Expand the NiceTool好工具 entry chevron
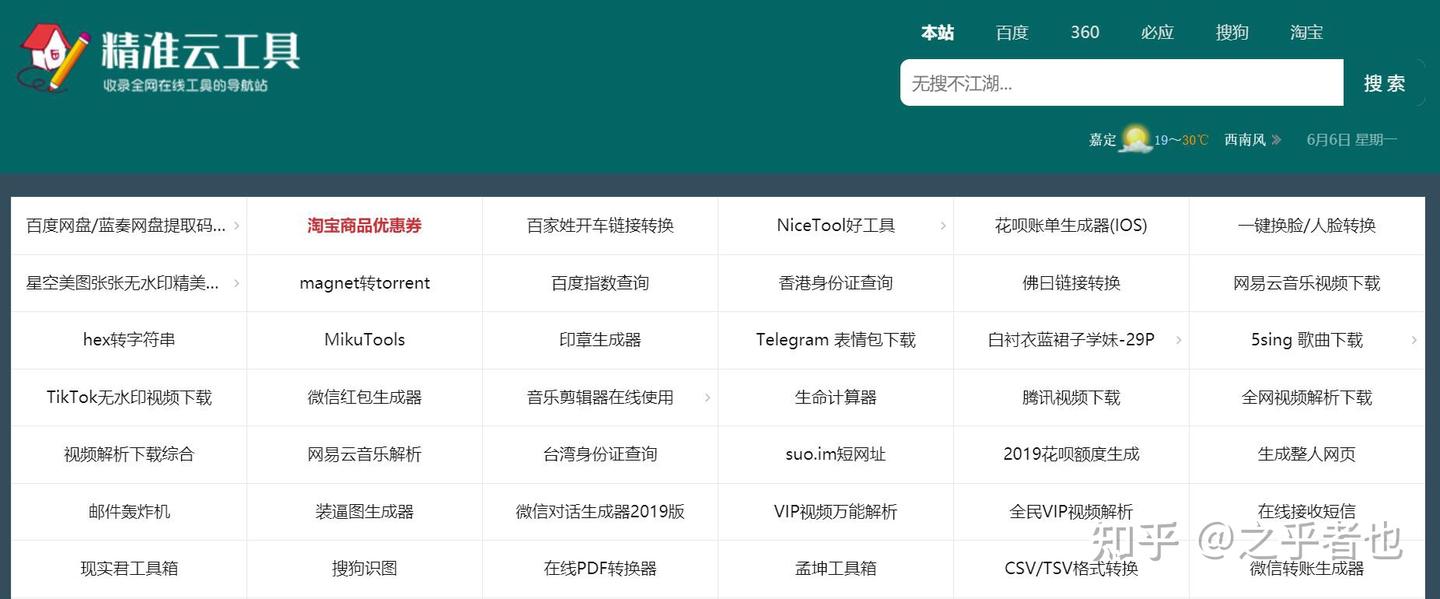Viewport: 1440px width, 599px height. [x=943, y=226]
